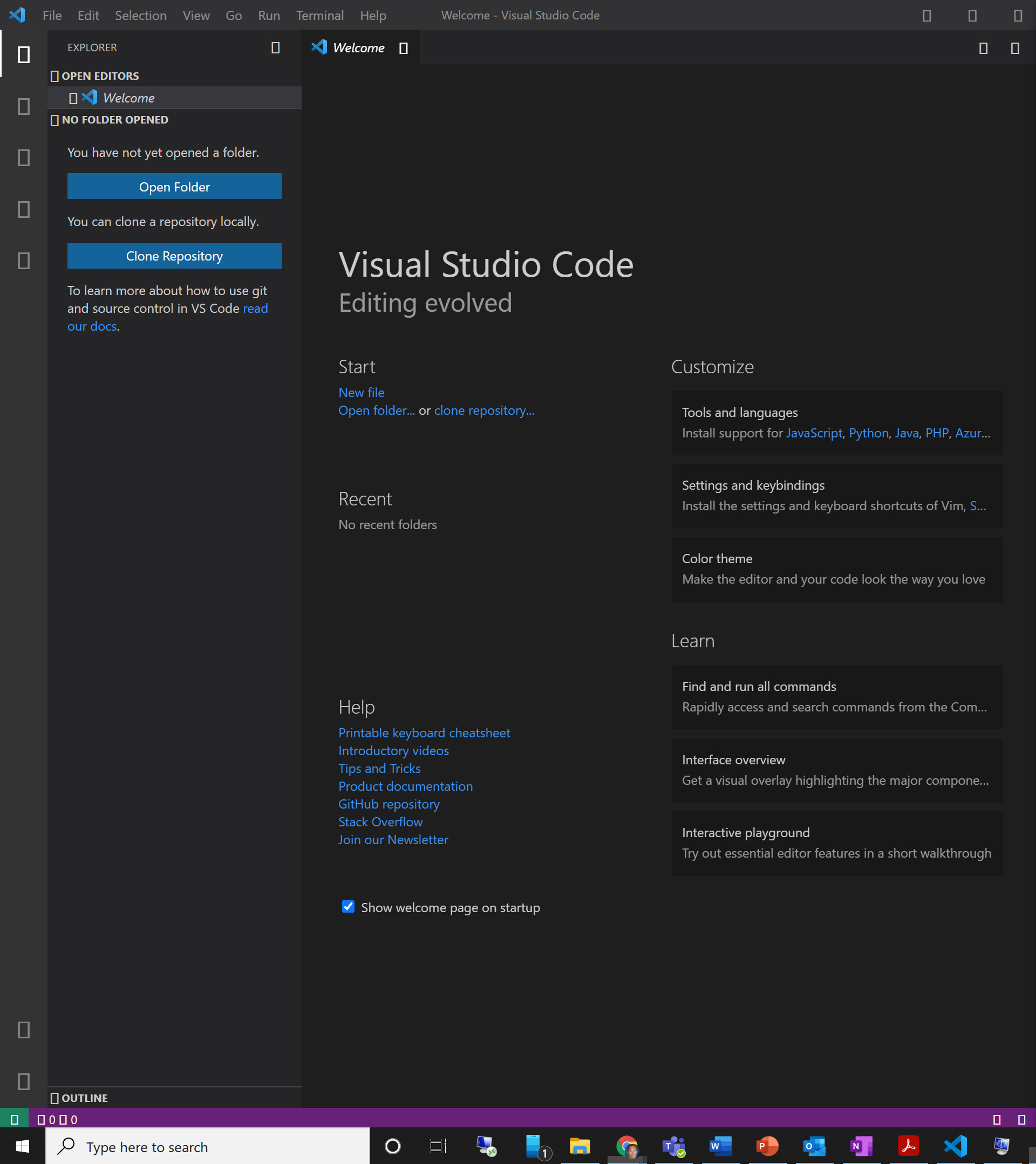Click Join our Newsletter link
Viewport: 1036px width, 1164px height.
393,839
